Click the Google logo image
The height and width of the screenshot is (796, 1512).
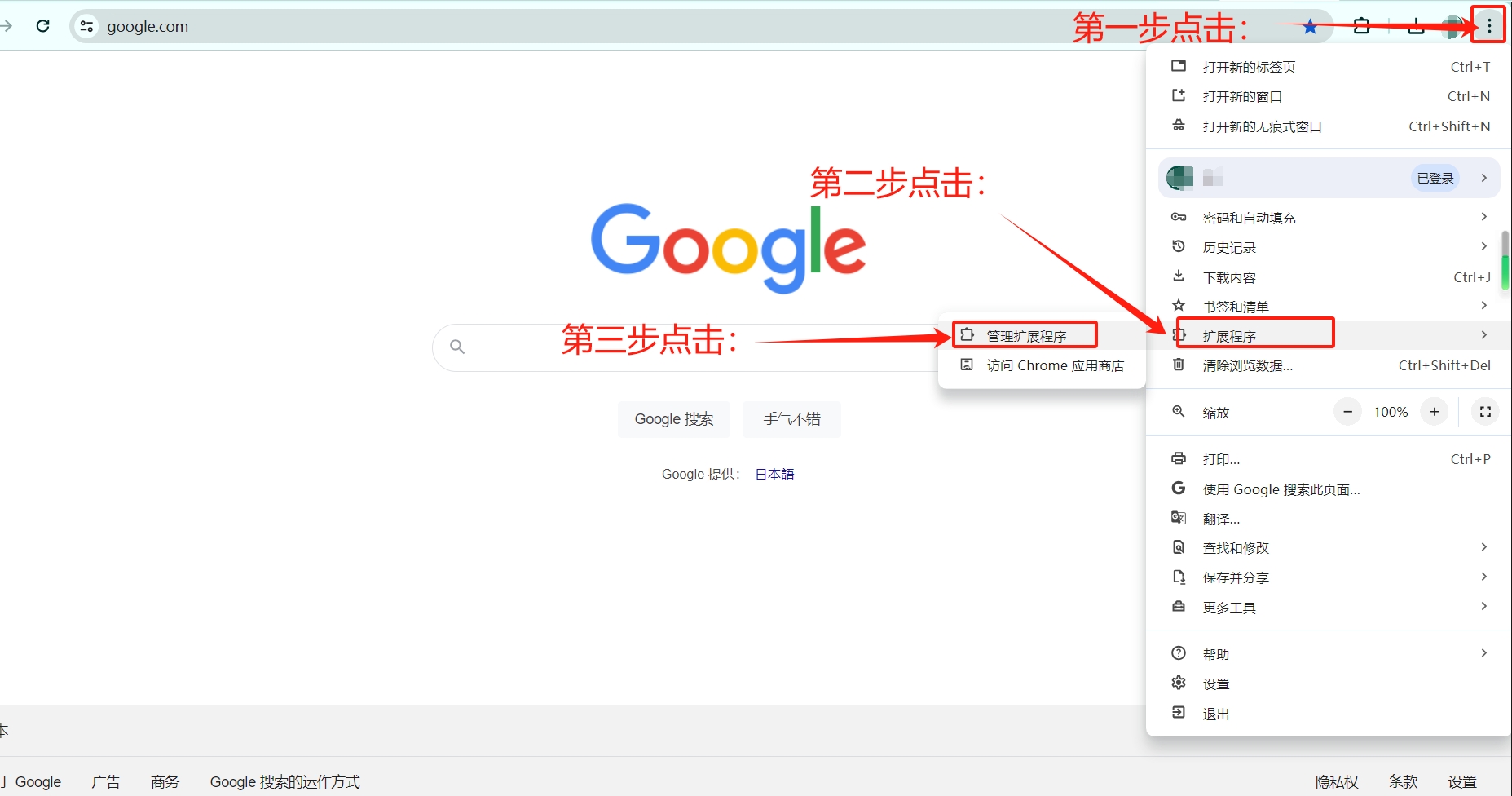tap(728, 248)
